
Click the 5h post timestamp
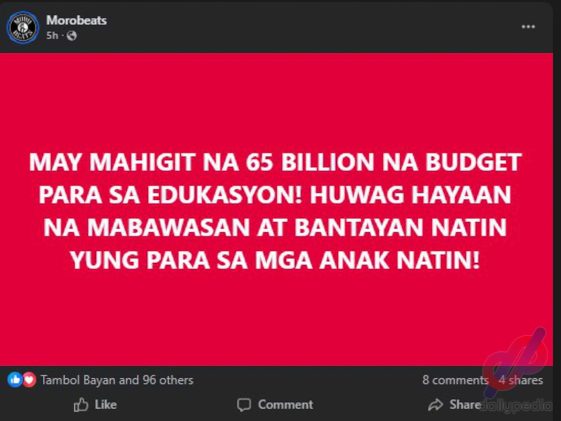coord(52,35)
